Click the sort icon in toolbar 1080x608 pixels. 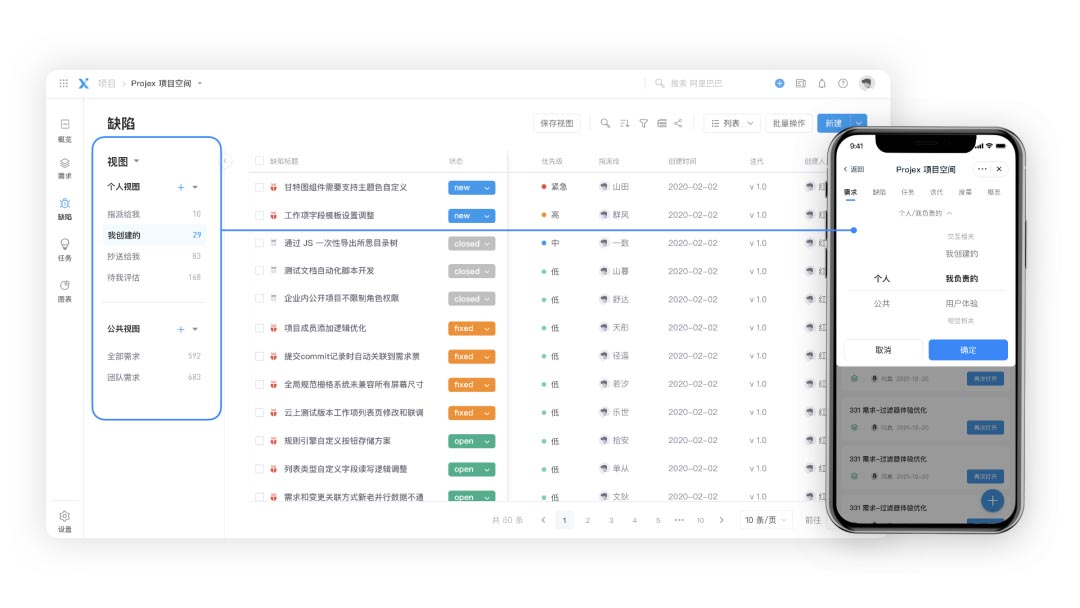coord(624,123)
